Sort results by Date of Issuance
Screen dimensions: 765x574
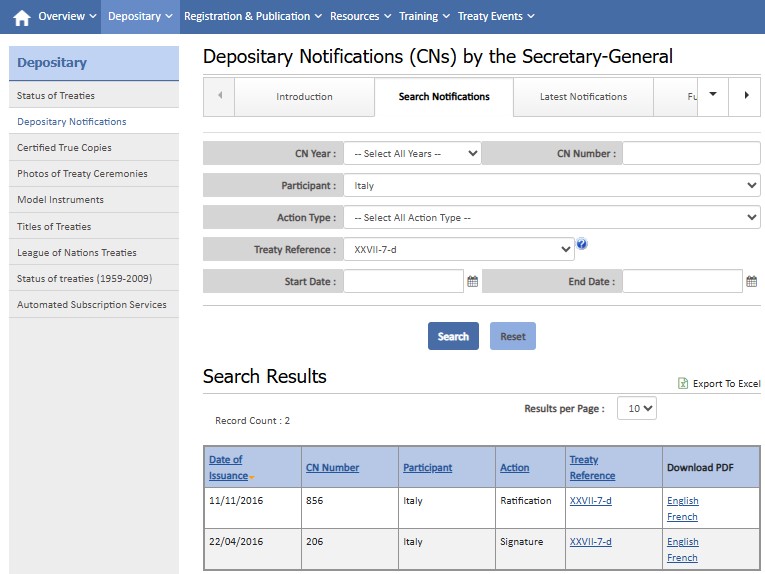click(x=226, y=467)
